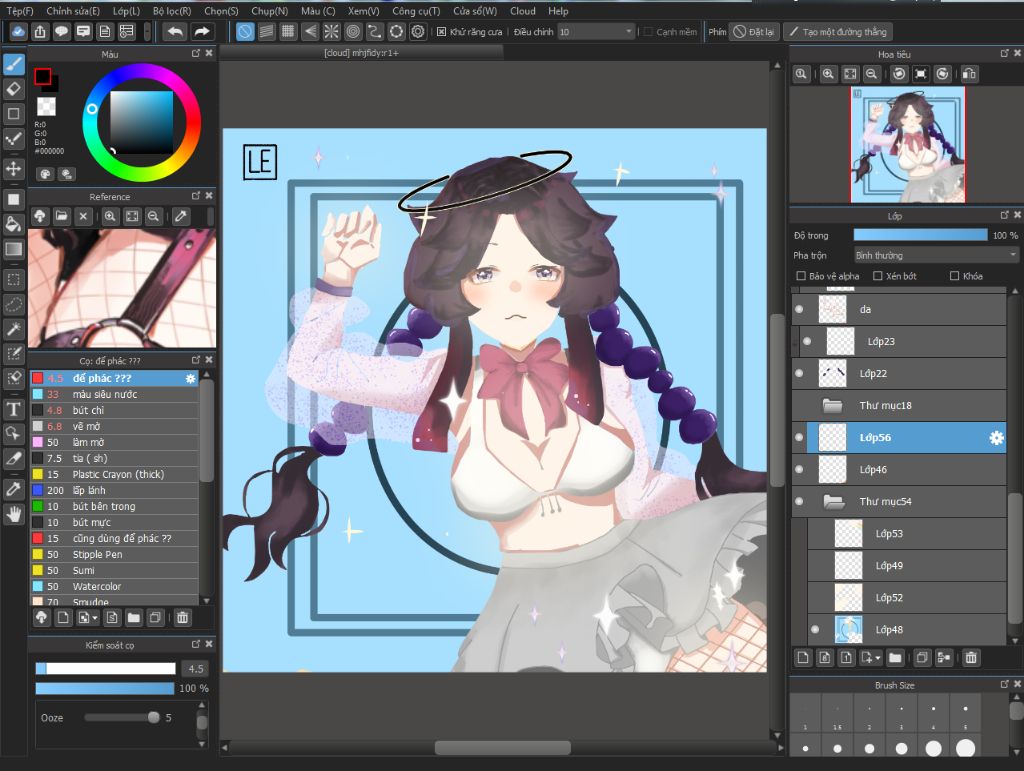The width and height of the screenshot is (1024, 771).
Task: Expand the Thư mục18 folder
Action: pyautogui.click(x=833, y=405)
